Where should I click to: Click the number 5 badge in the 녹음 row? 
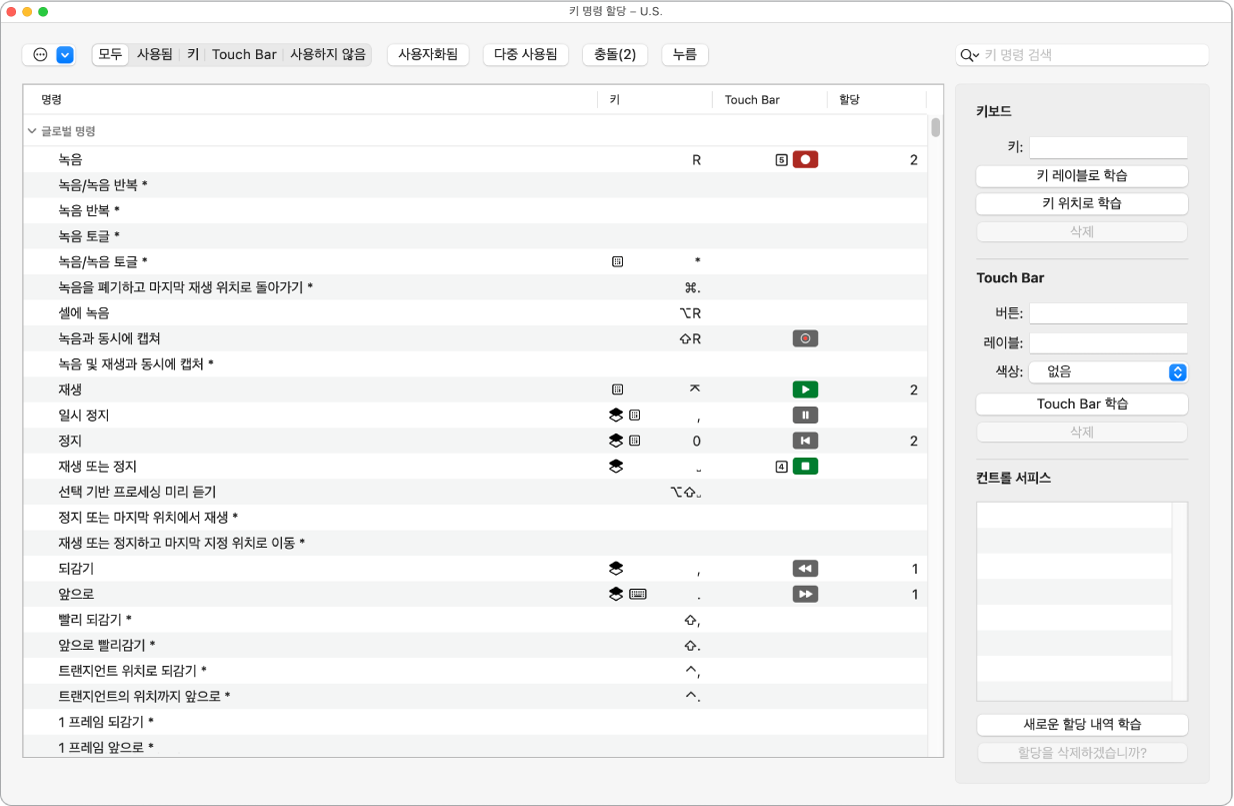[781, 159]
